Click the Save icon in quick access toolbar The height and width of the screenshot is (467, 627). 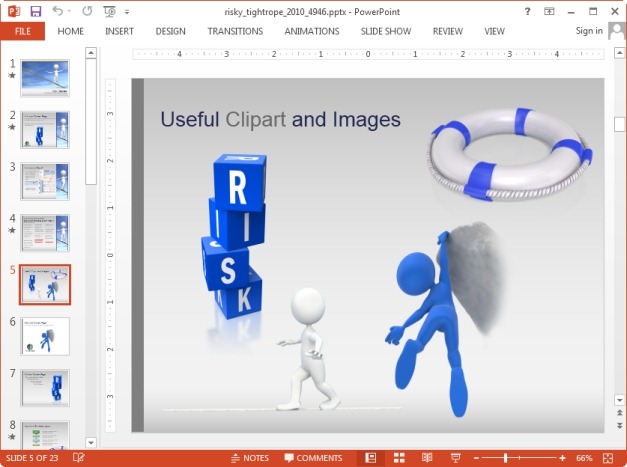[x=36, y=11]
